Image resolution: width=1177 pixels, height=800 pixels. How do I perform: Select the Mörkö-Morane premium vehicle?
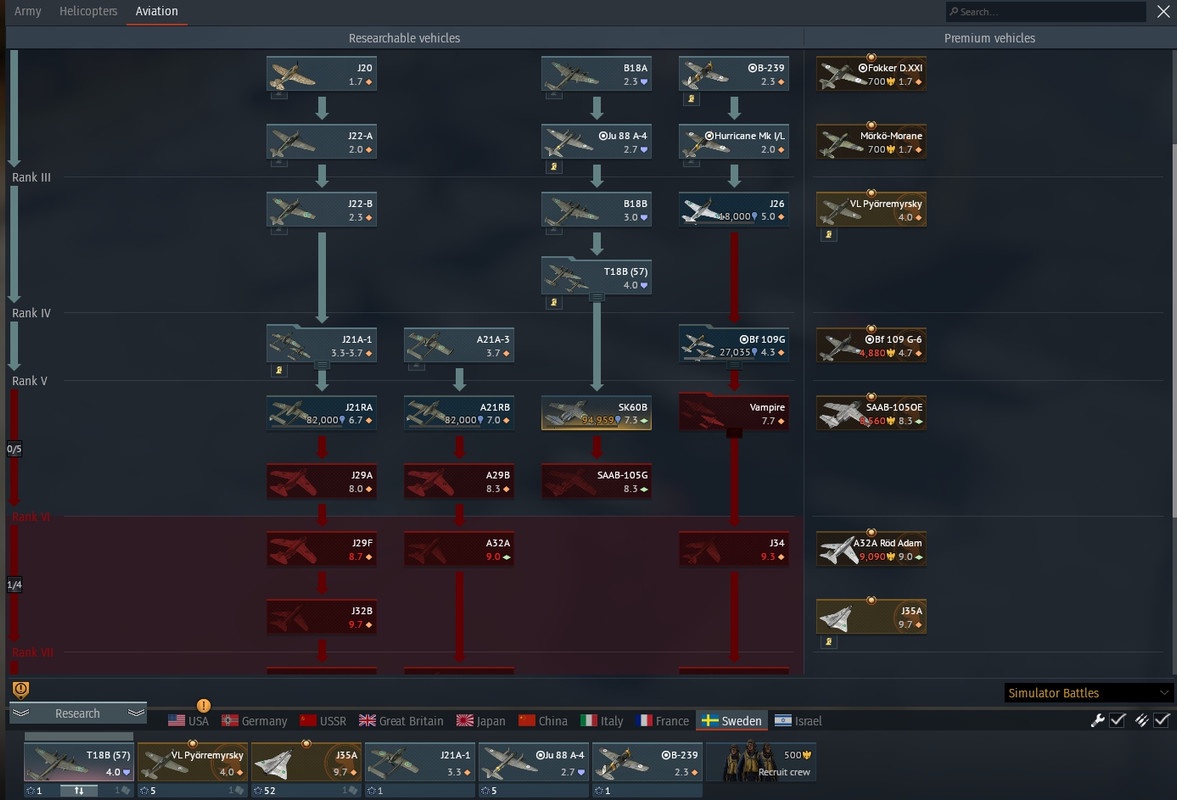pos(871,142)
